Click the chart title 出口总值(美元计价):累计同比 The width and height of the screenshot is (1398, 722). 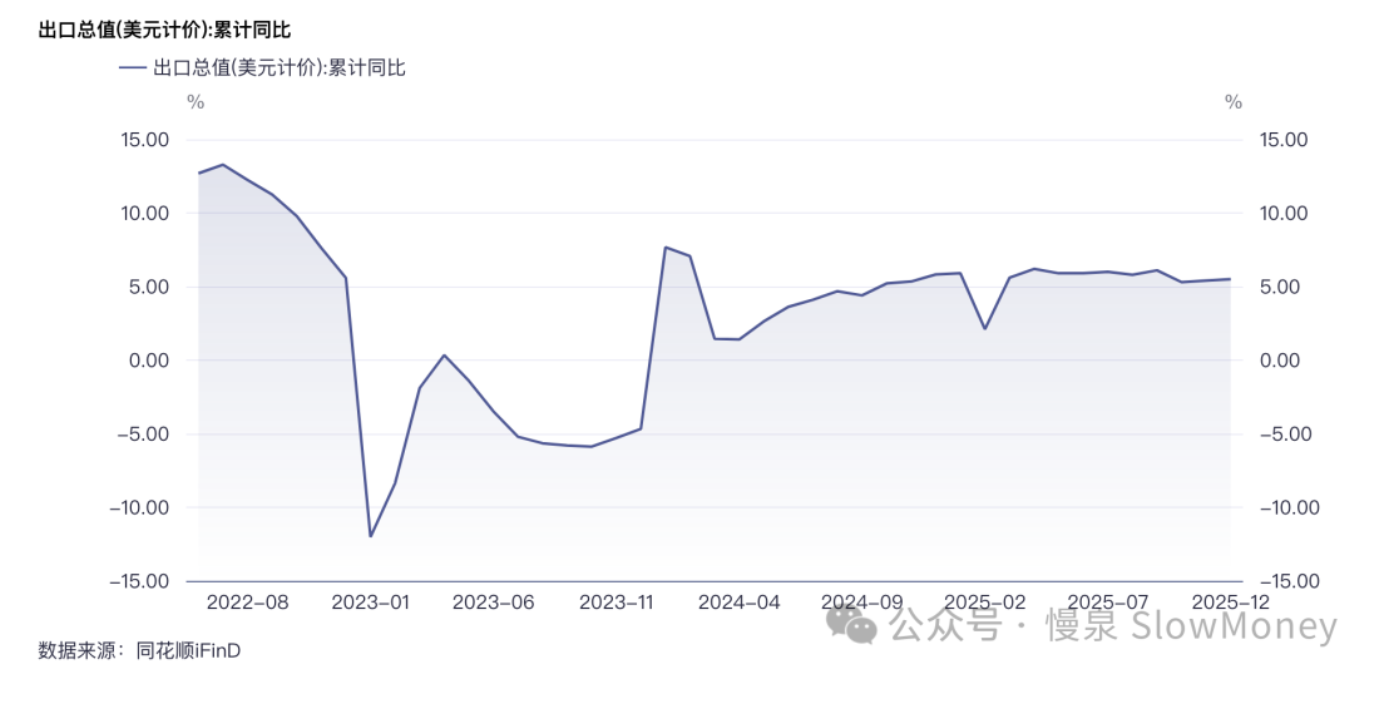[x=164, y=28]
